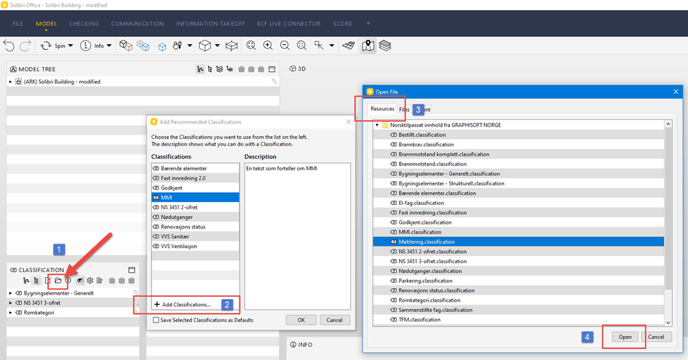Click the gear settings icon in Classification panel
The height and width of the screenshot is (360, 688).
tap(90, 281)
